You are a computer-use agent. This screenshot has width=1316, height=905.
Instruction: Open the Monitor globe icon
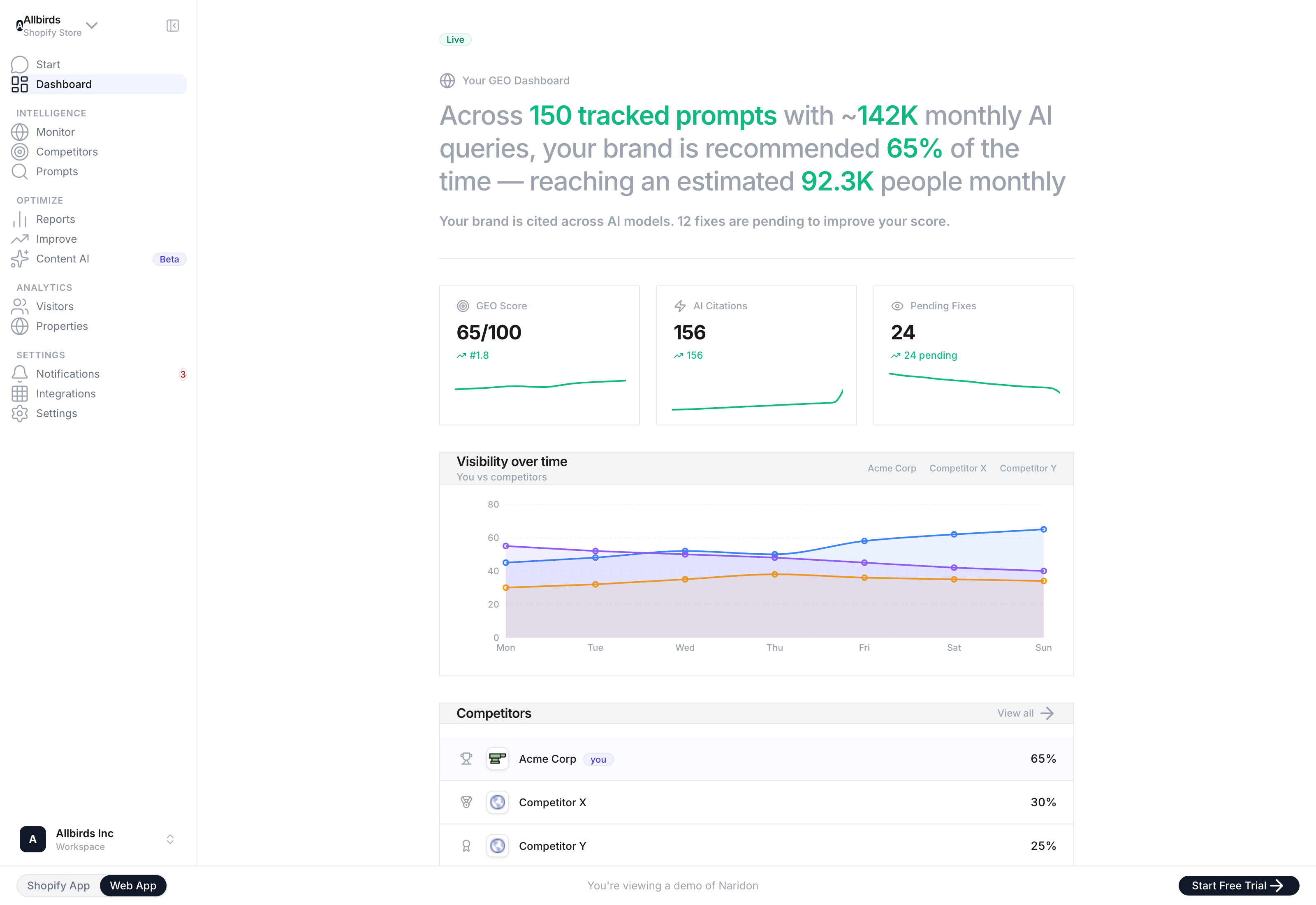(x=20, y=132)
